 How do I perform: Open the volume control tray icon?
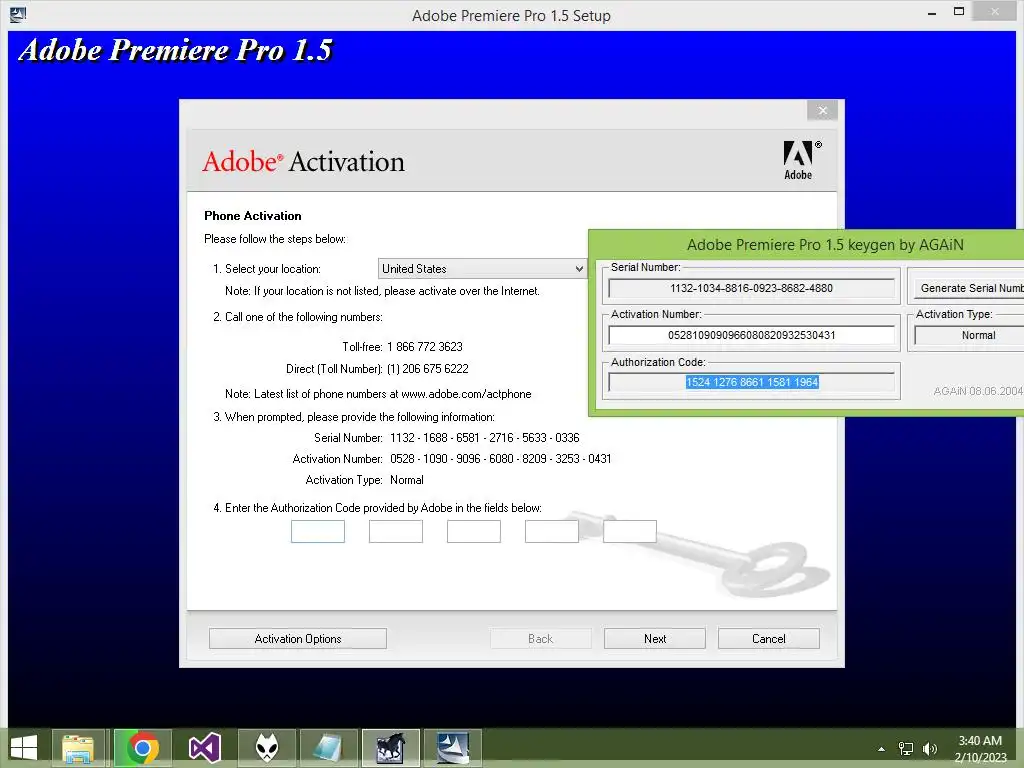pos(930,749)
